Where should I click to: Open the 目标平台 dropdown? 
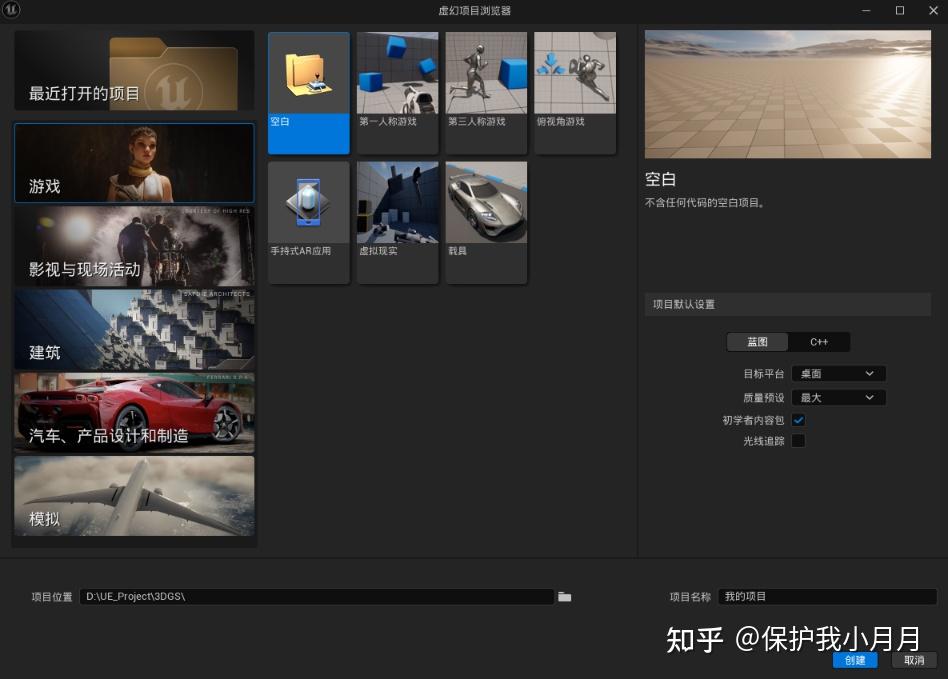click(838, 373)
